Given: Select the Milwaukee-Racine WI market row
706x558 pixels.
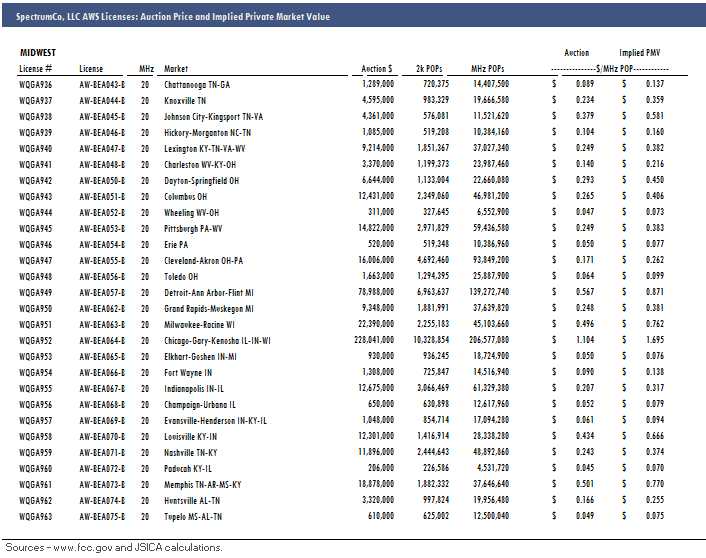Looking at the screenshot, I should point(201,324).
